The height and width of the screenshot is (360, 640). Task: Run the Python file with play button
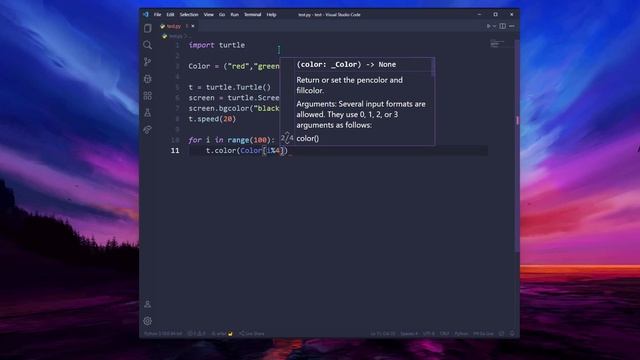tap(488, 26)
